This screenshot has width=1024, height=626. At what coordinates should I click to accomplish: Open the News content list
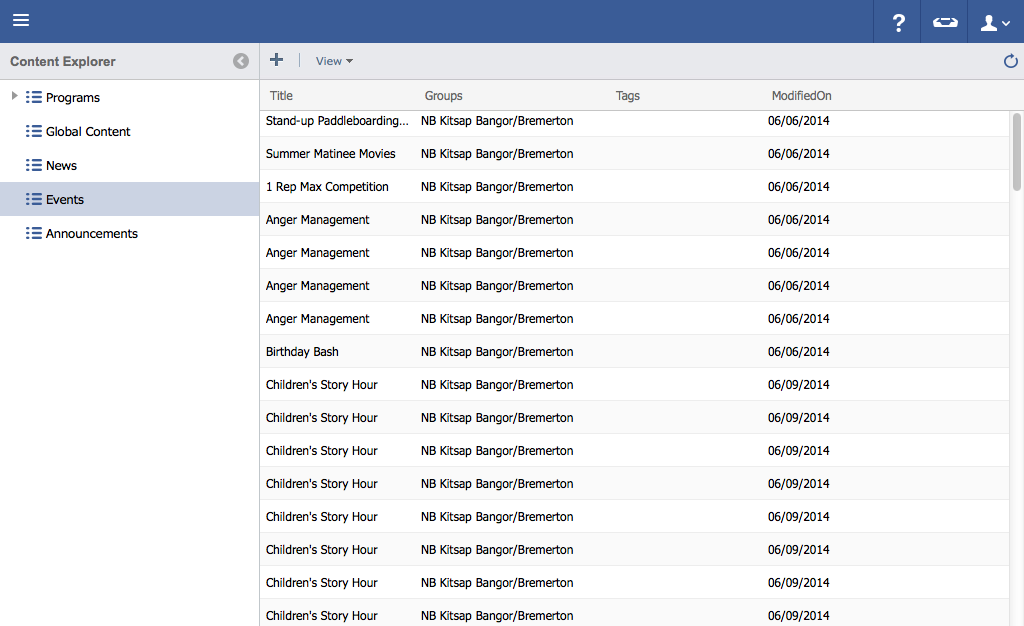[61, 166]
